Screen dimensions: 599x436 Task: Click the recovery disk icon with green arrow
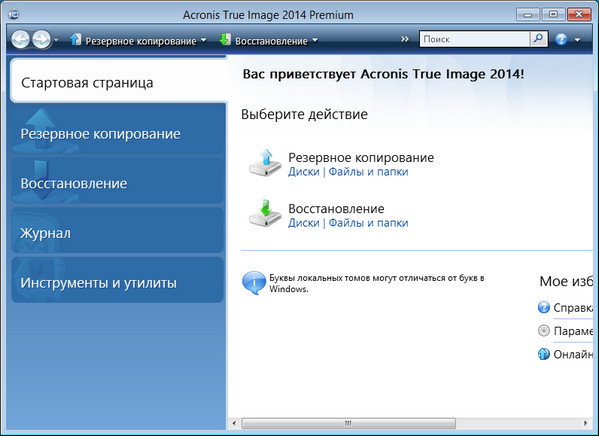click(x=265, y=214)
